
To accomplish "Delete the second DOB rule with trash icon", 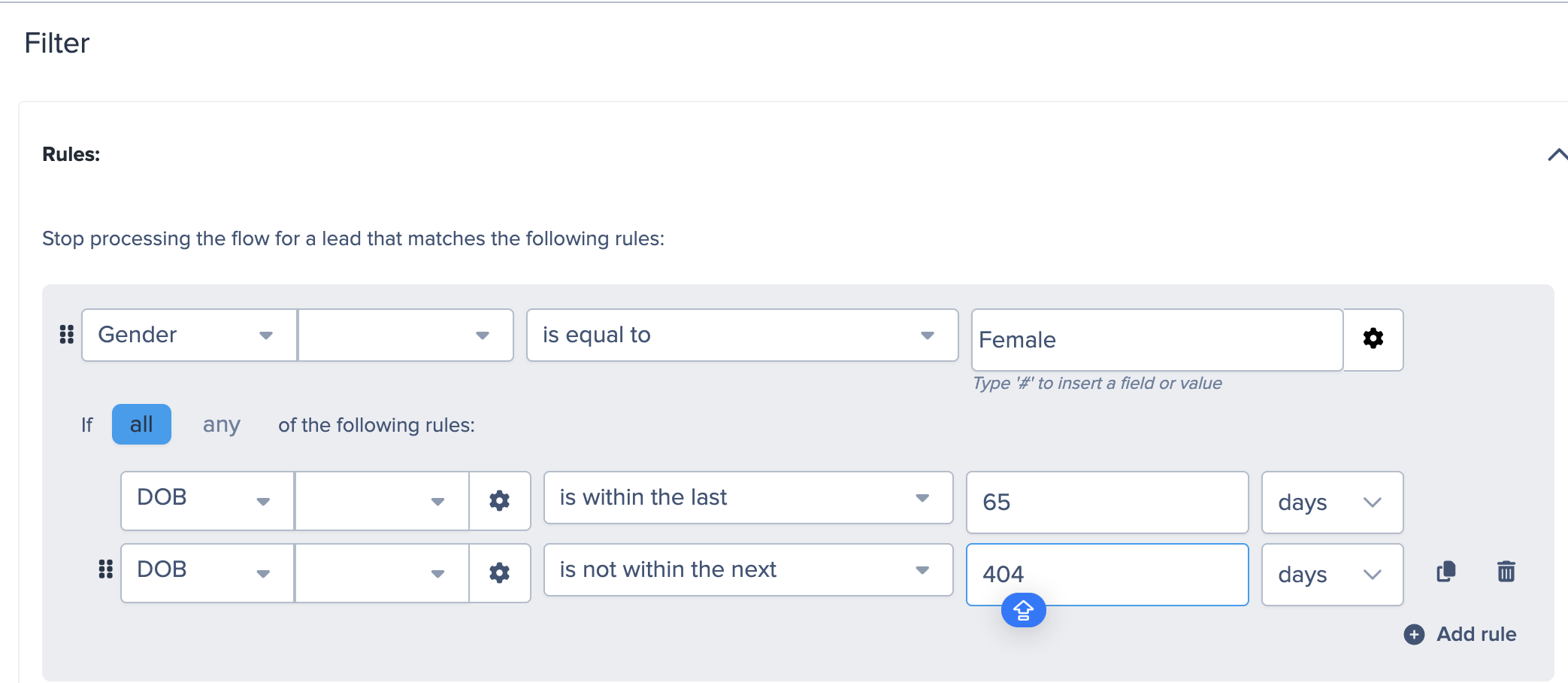I will pos(1506,572).
